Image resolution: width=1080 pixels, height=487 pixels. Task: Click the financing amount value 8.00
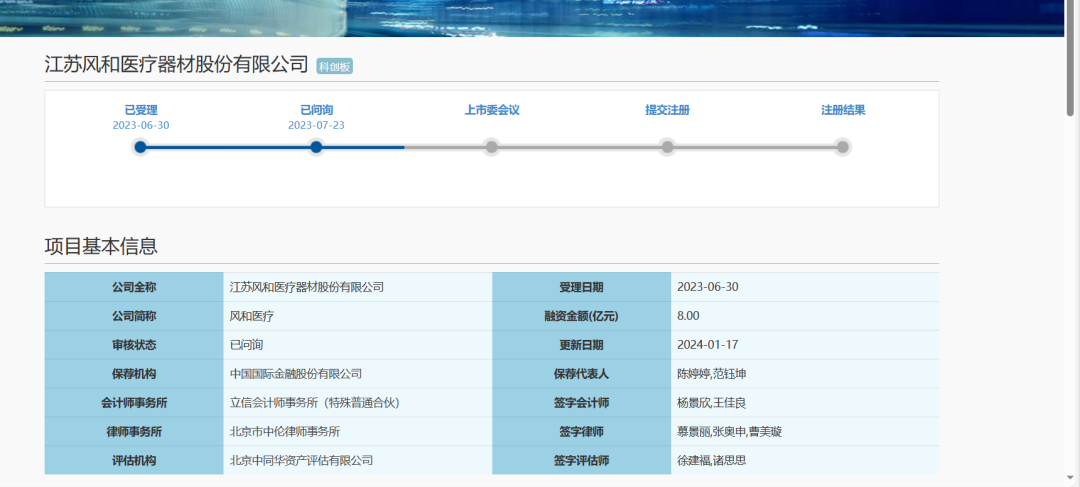point(689,316)
